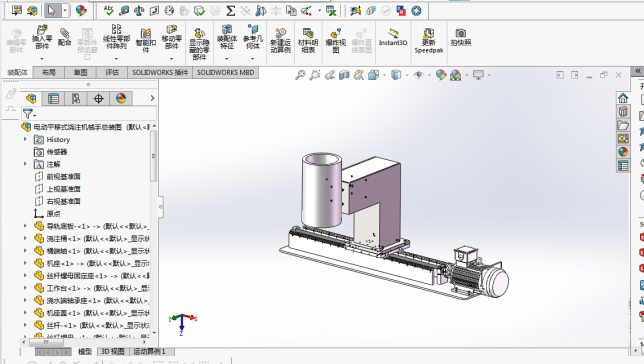Select the 上视基准面 top plane
644x364 pixels.
(x=63, y=189)
